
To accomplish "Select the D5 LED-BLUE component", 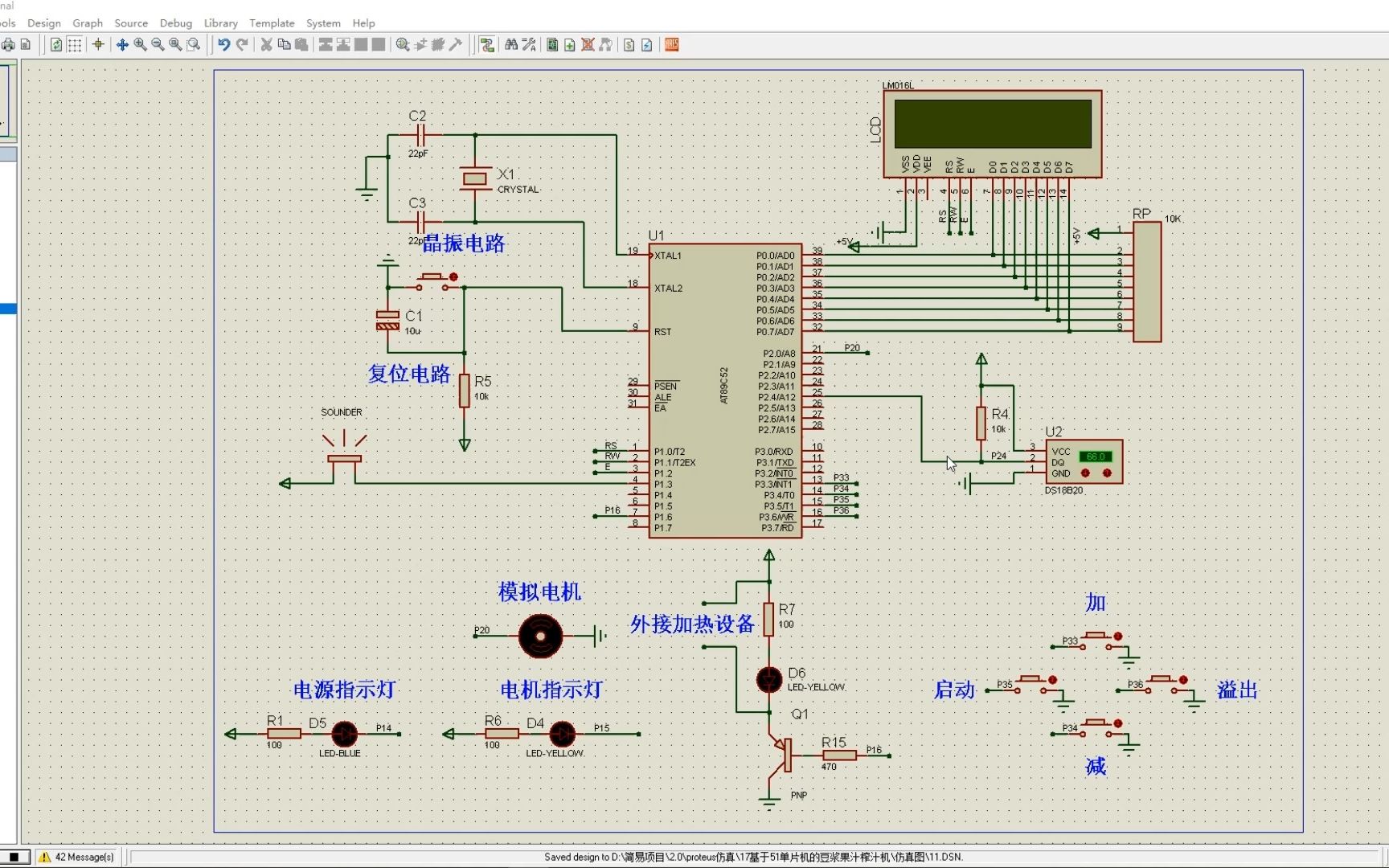I will [x=345, y=734].
